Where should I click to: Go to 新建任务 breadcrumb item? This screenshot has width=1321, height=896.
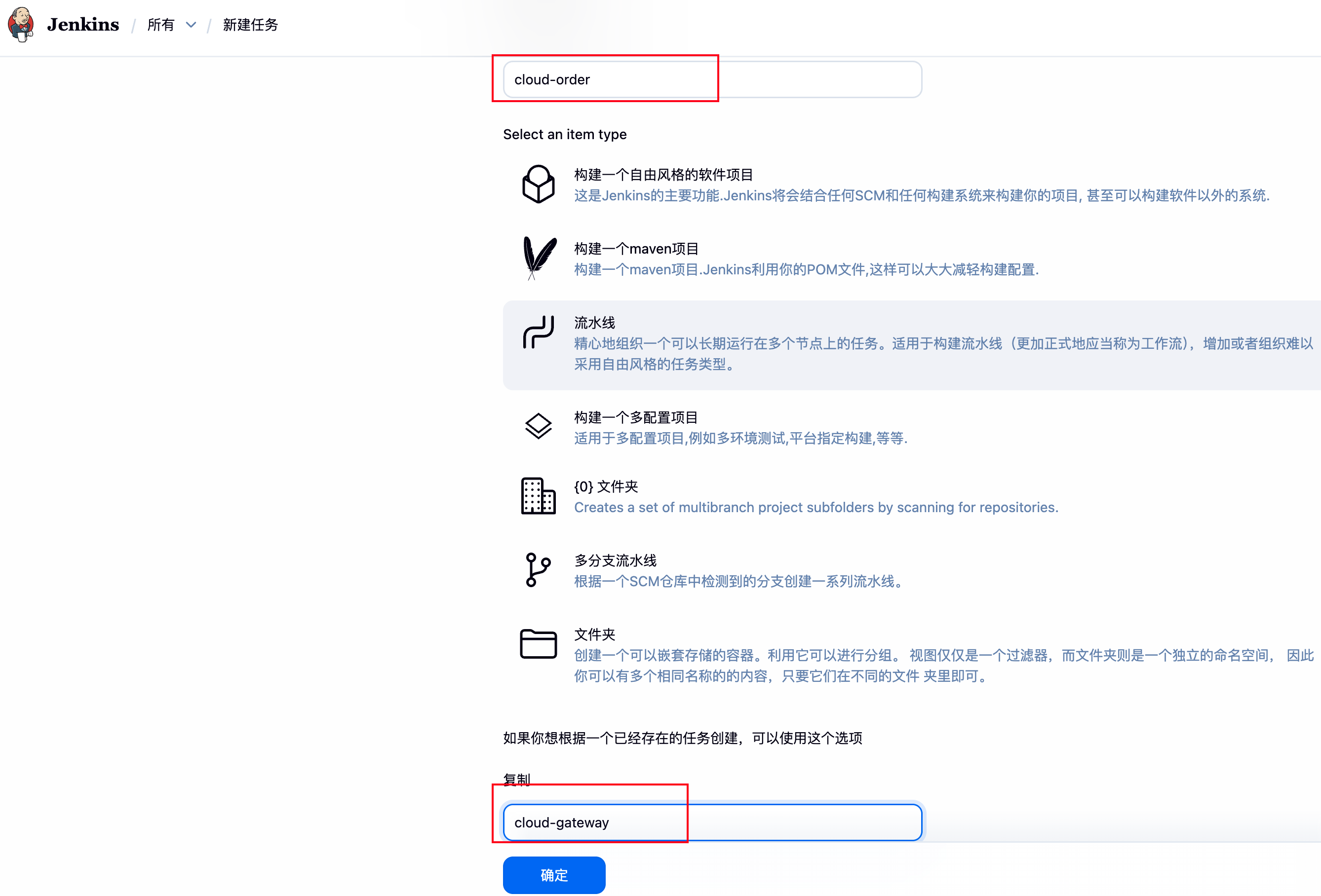[250, 25]
